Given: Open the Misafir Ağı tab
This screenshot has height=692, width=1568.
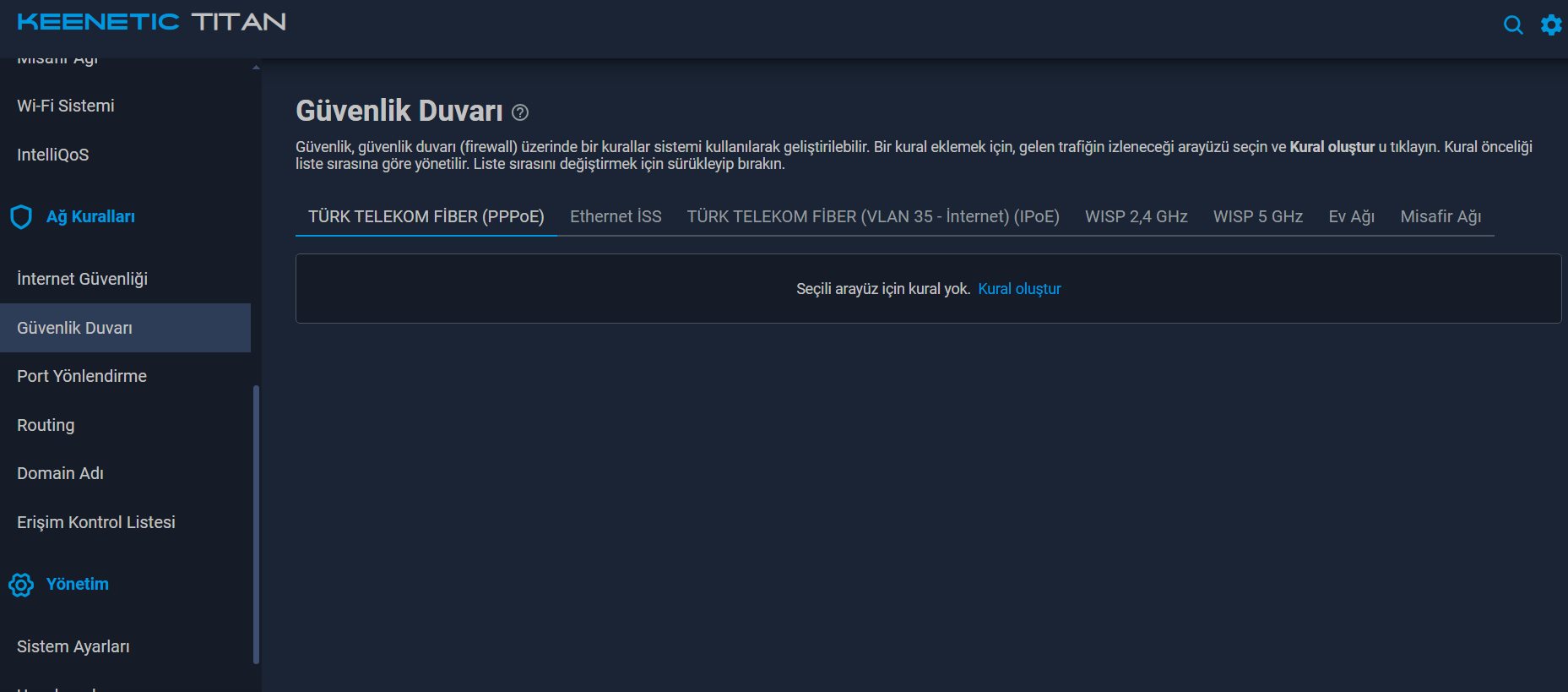Looking at the screenshot, I should click(x=1440, y=216).
